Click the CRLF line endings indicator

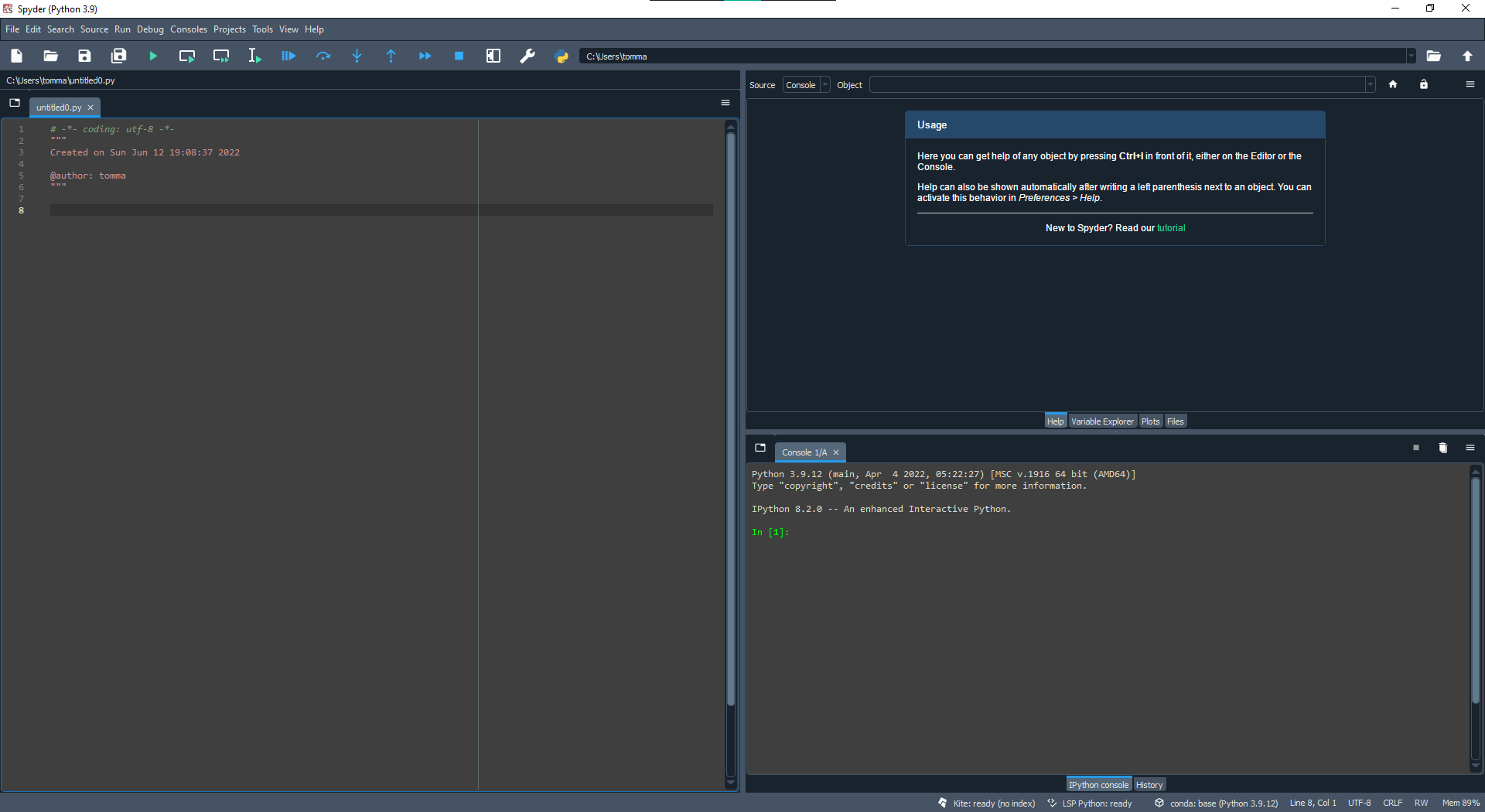click(x=1393, y=803)
